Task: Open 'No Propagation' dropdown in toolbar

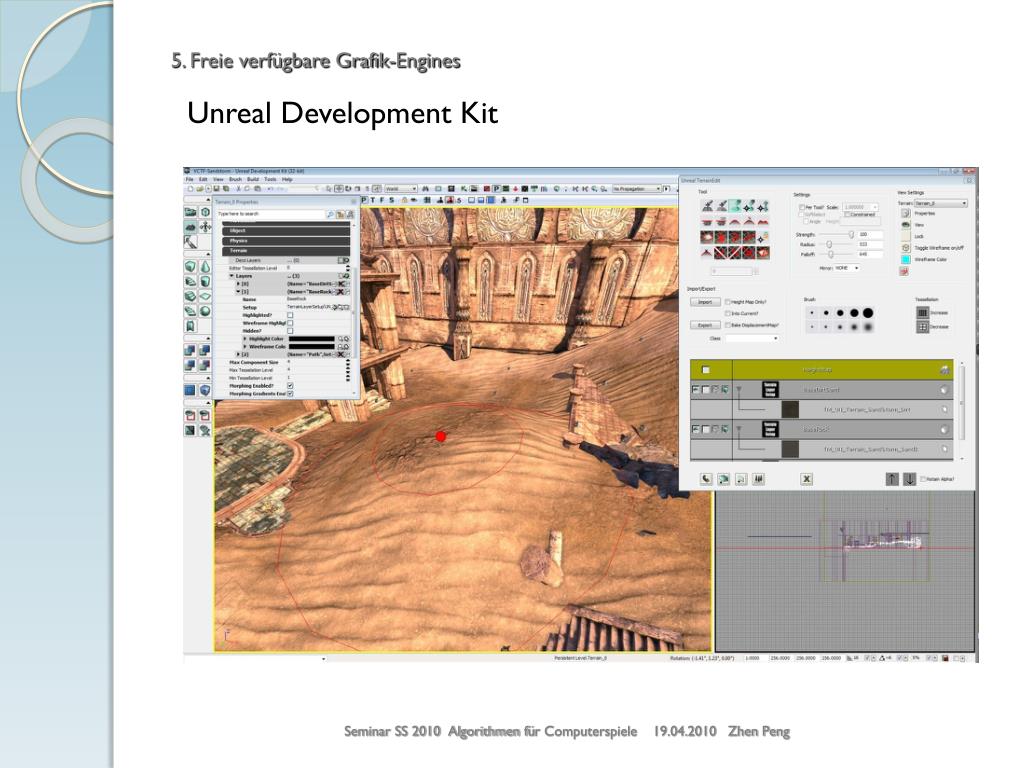Action: pyautogui.click(x=636, y=189)
